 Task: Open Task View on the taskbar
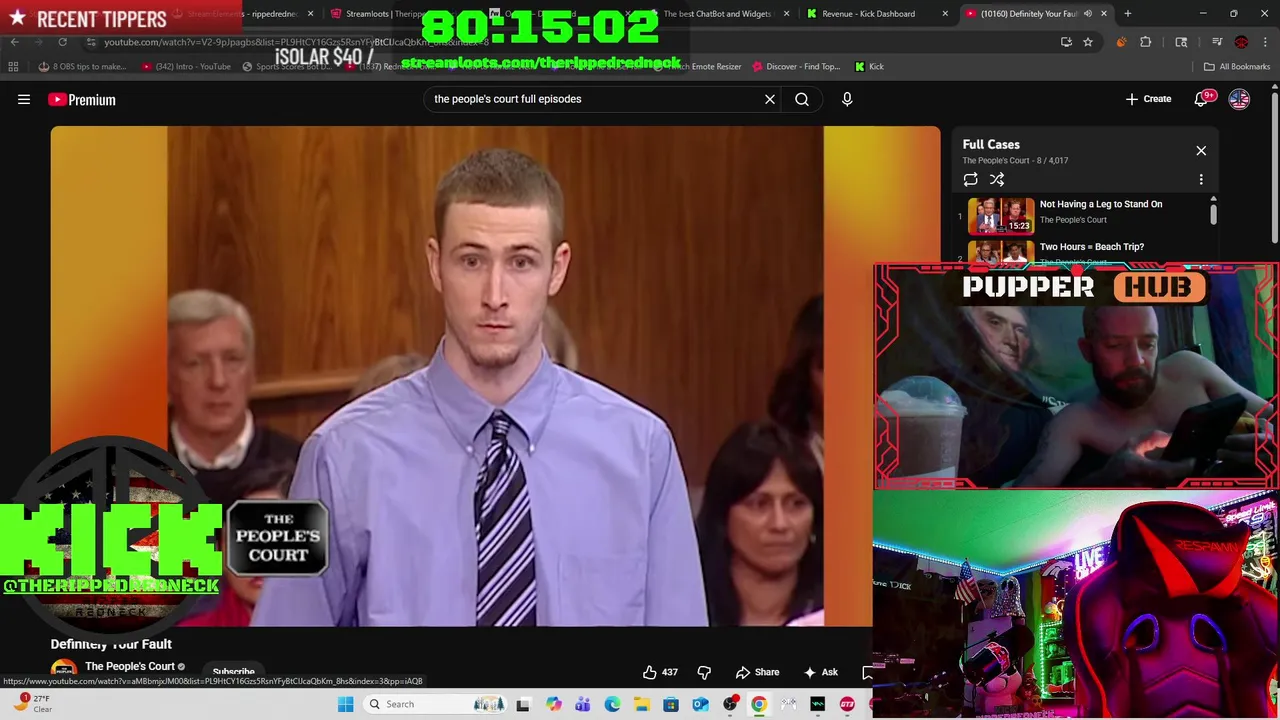coord(522,704)
